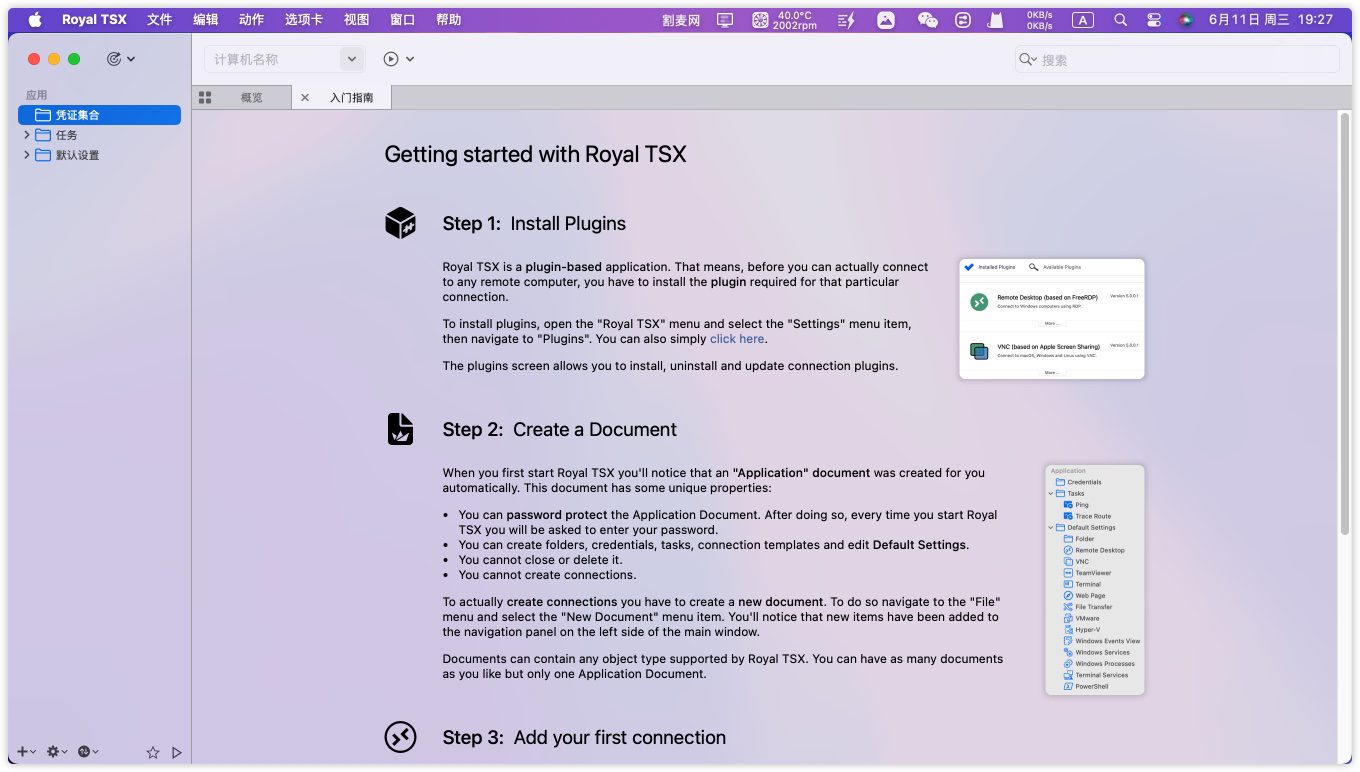Open the gear actions menu in sidebar footer

click(57, 752)
